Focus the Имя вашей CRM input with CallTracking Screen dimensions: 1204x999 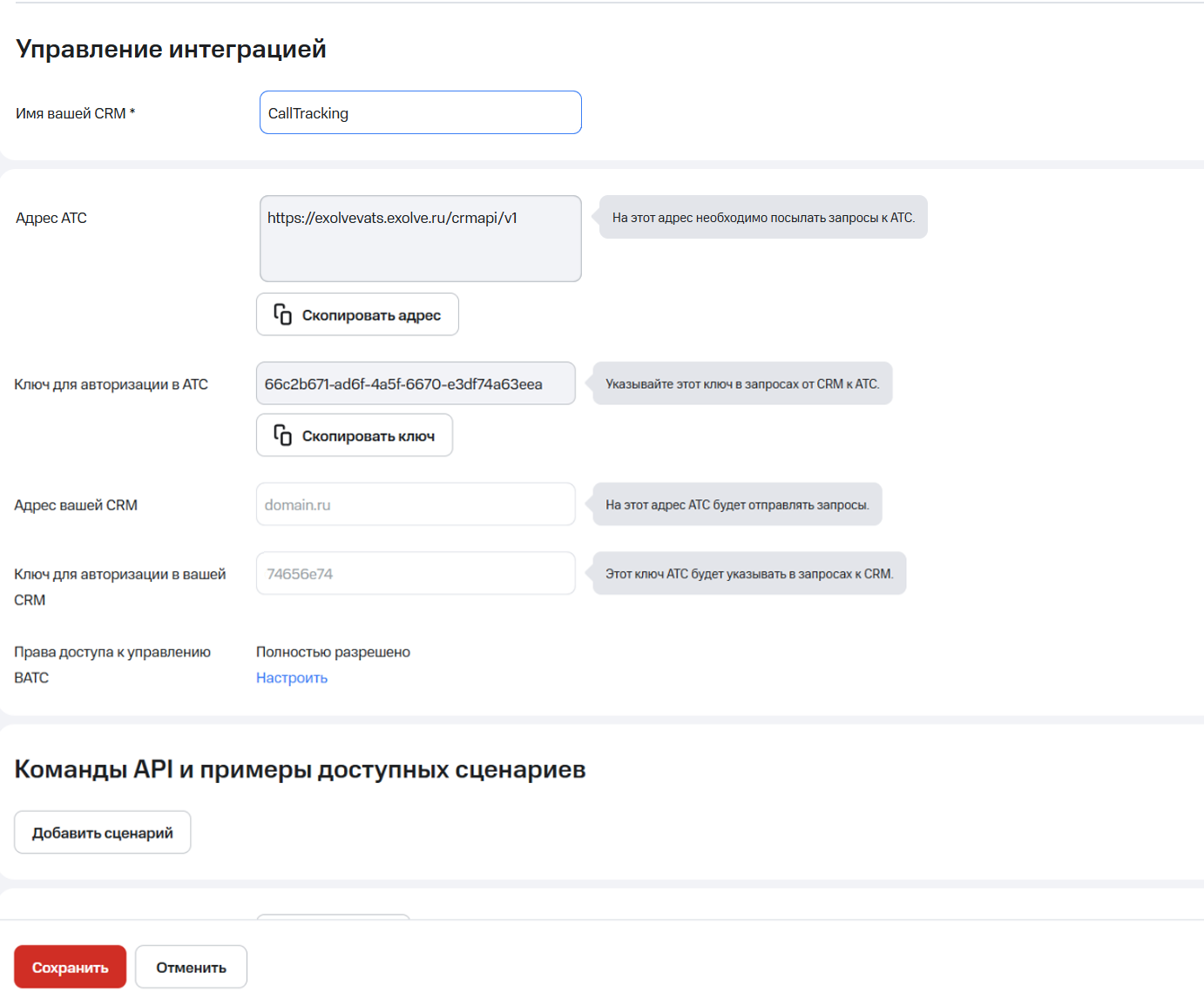click(420, 113)
